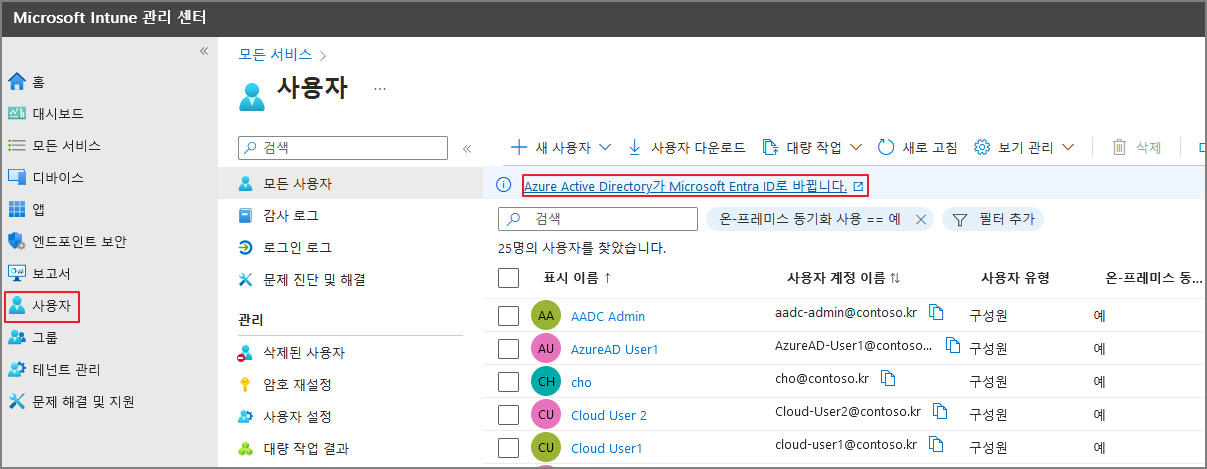This screenshot has height=469, width=1207.
Task: Open the 보고서 reports icon
Action: 16,273
